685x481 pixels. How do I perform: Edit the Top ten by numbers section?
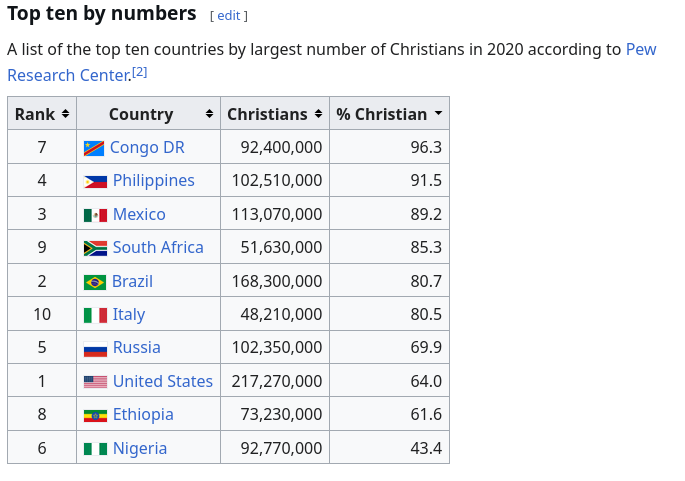click(x=228, y=16)
